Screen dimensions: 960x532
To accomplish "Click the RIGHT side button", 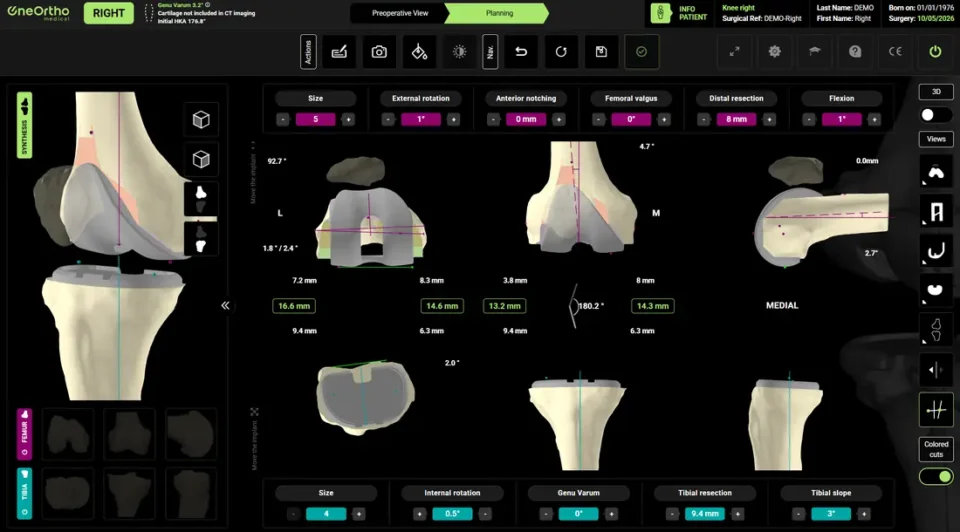I will (108, 13).
